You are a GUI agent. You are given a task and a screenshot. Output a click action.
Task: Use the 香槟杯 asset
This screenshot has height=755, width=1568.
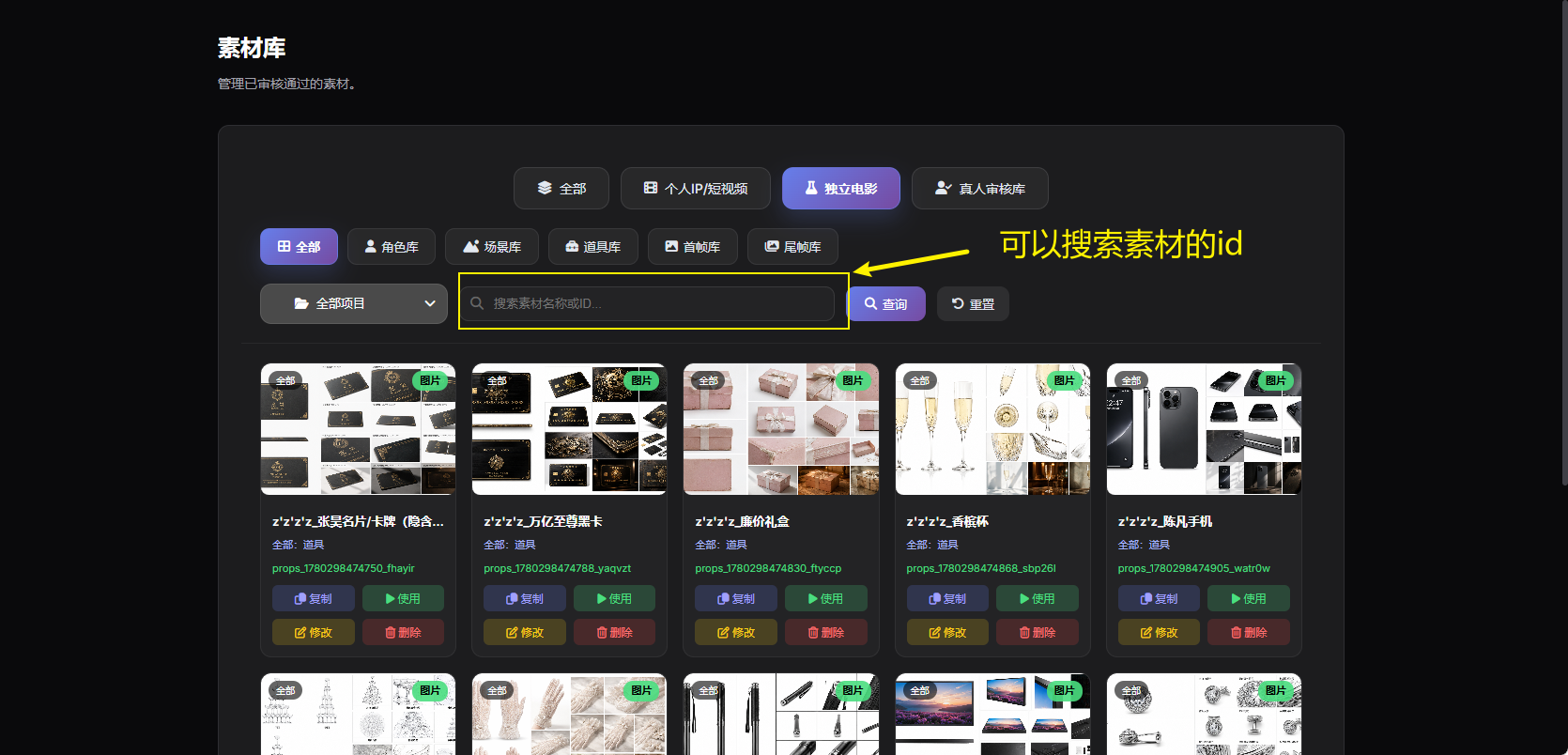1038,598
